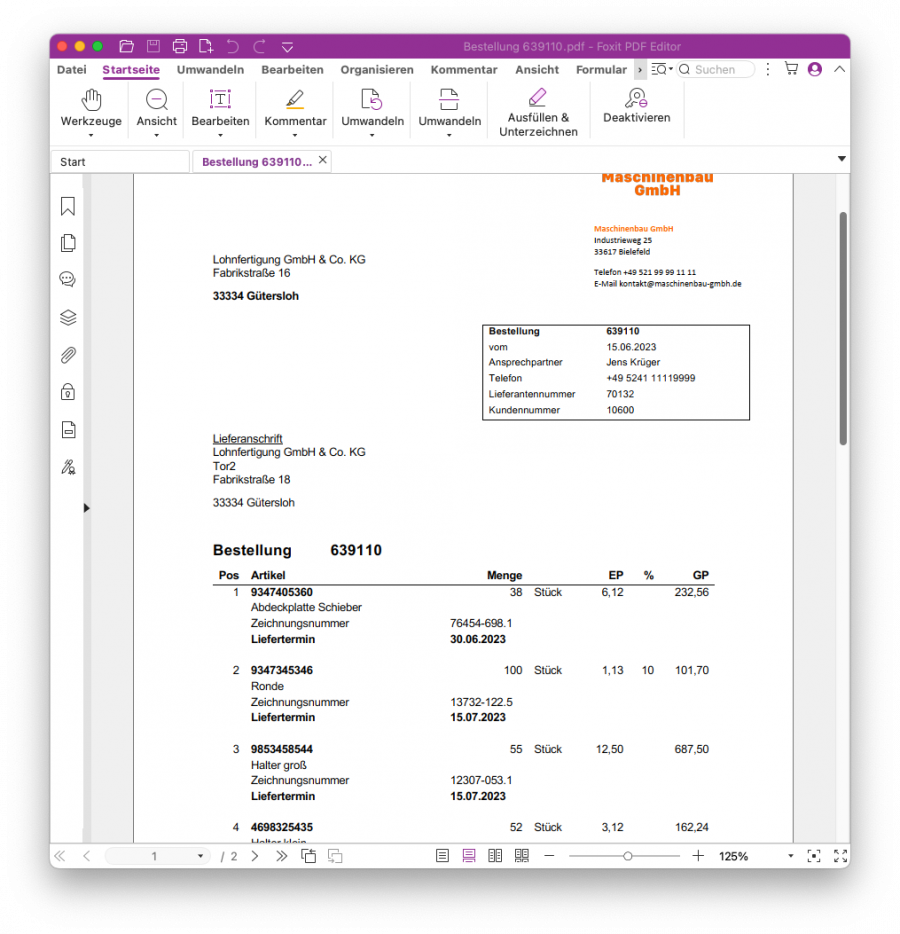Expand the Werkzeuge dropdown
The width and height of the screenshot is (900, 934).
click(x=91, y=134)
